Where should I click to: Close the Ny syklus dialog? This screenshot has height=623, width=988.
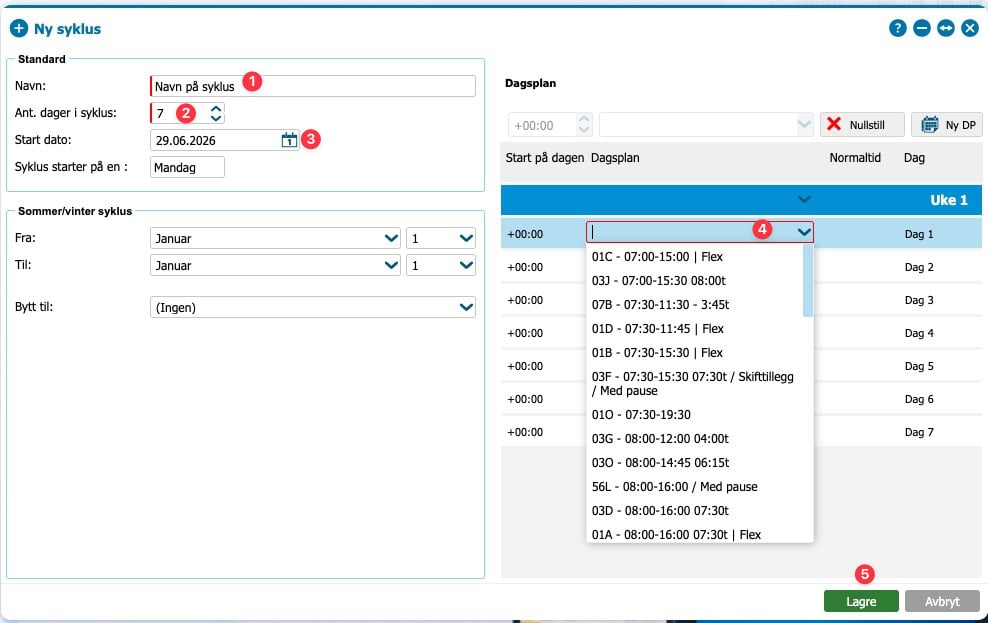(x=970, y=28)
